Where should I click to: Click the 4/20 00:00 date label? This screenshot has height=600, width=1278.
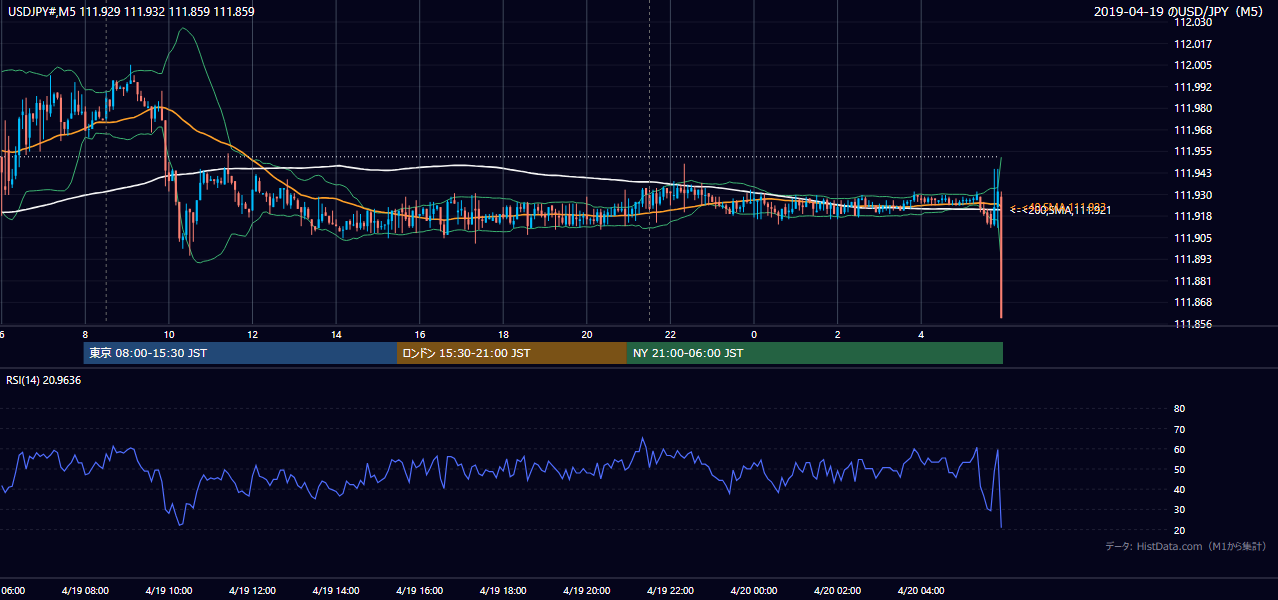tap(754, 591)
